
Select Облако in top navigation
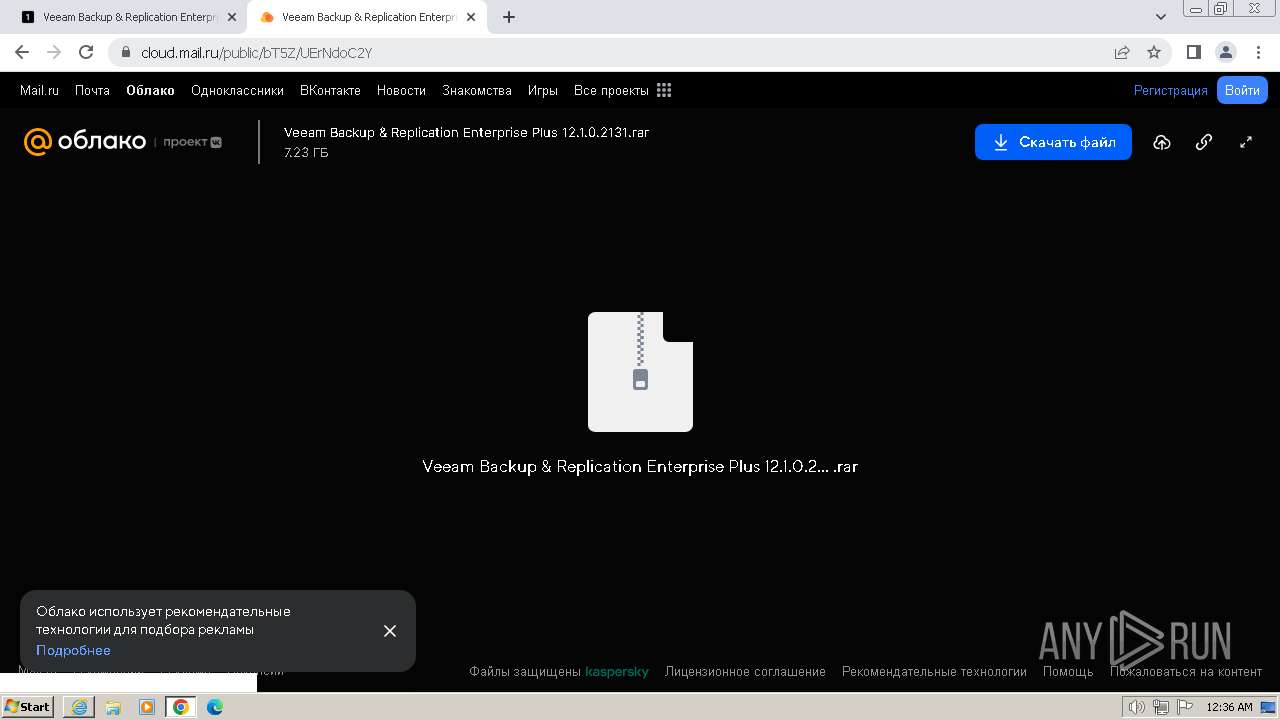150,90
